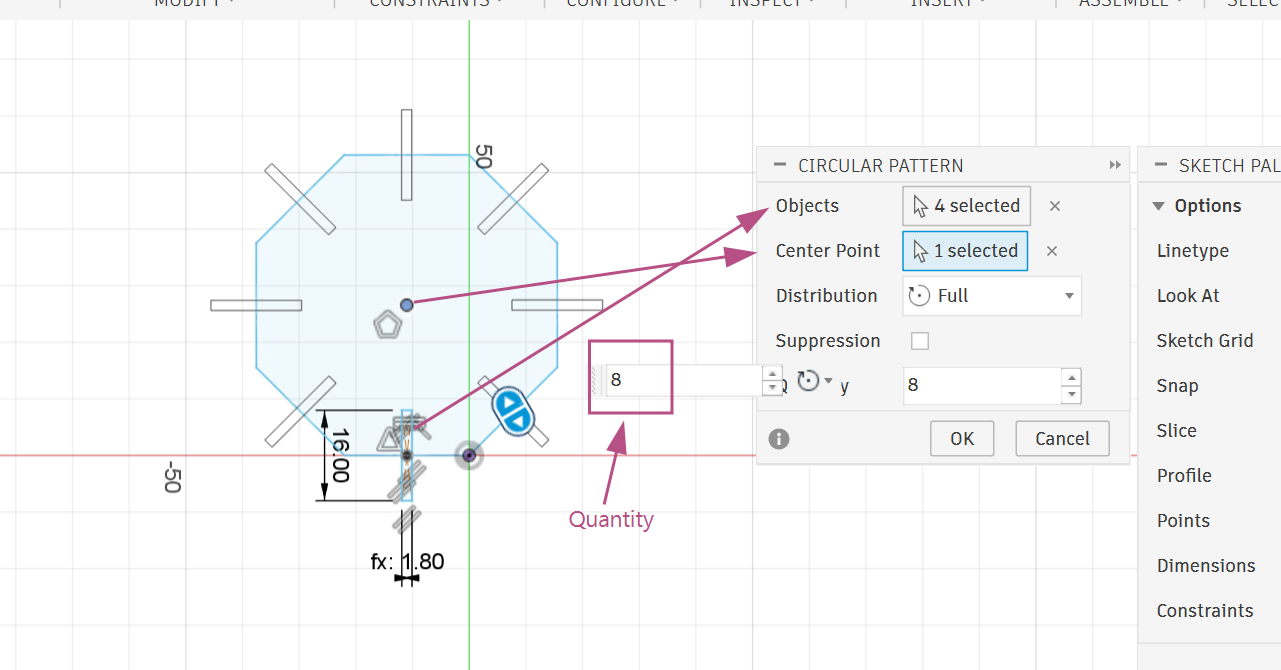Expand the Circular Pattern dialog double-arrow icon

click(x=1116, y=166)
